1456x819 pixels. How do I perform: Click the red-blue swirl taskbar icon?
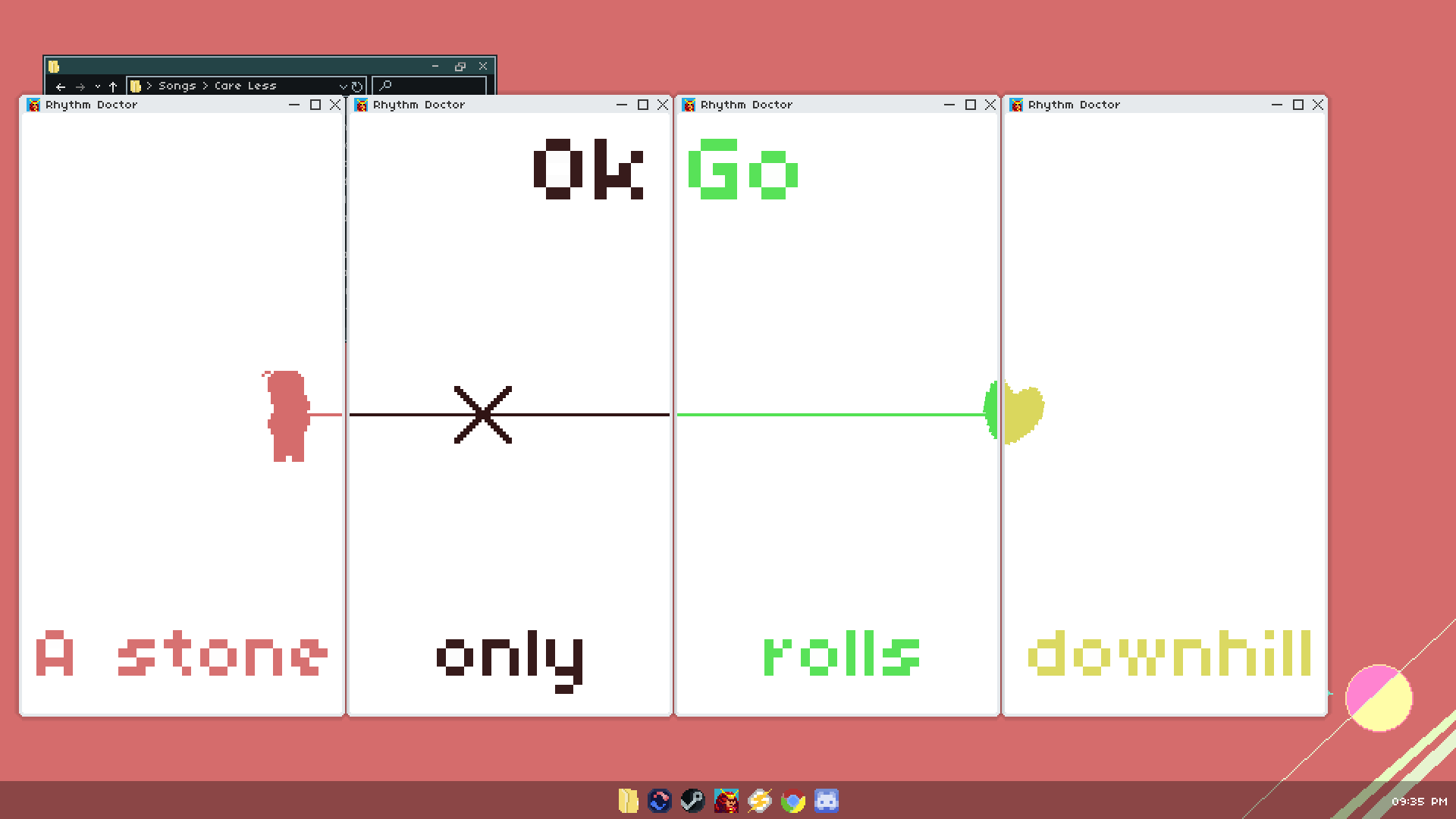(660, 801)
